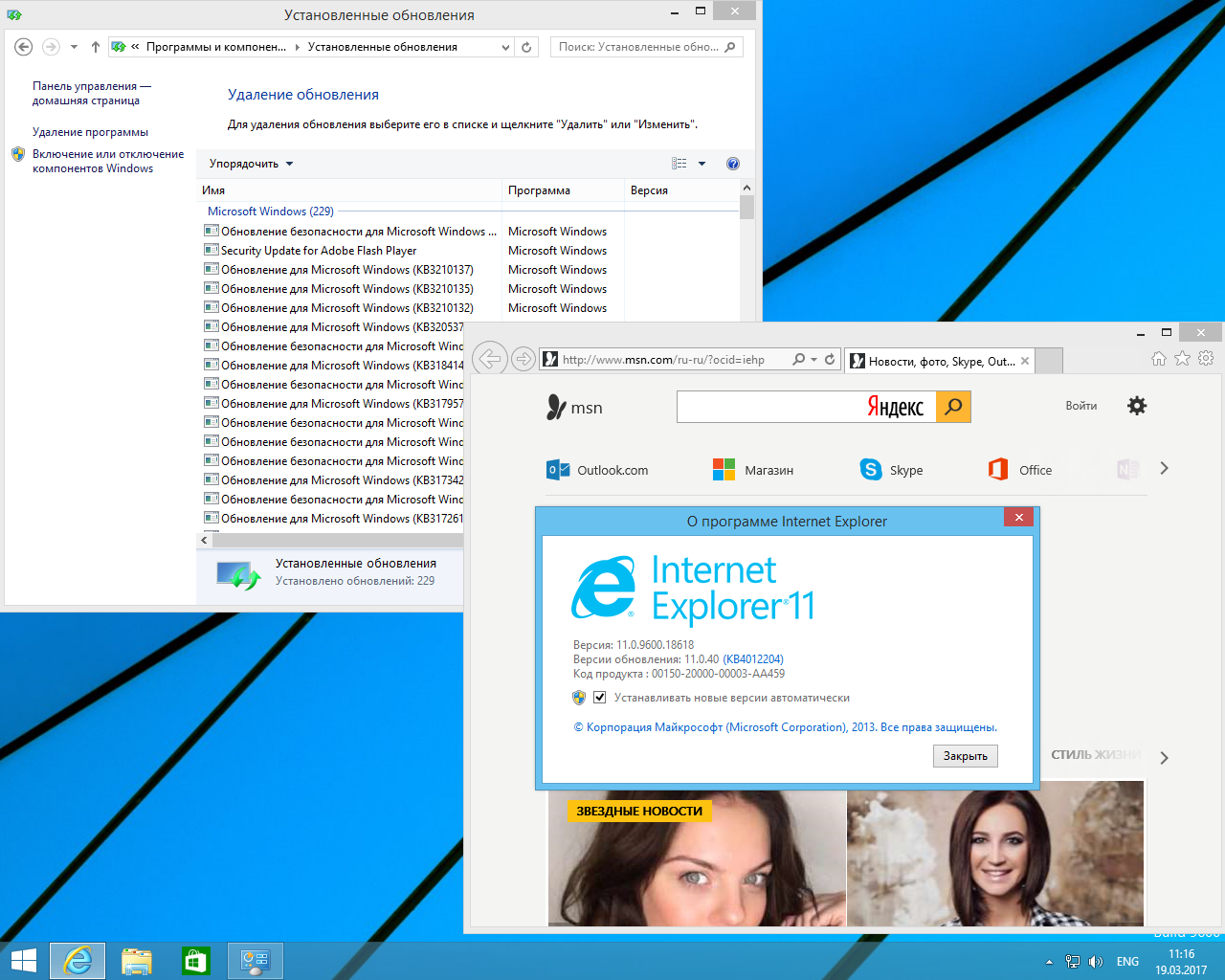
Task: Open the 'Магазин' store shortcut
Action: pyautogui.click(x=753, y=470)
